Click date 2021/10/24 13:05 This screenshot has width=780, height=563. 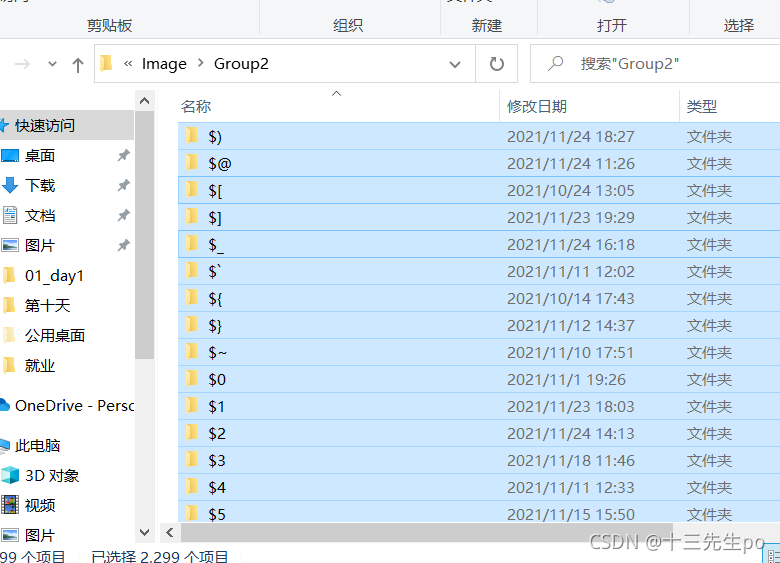click(571, 190)
